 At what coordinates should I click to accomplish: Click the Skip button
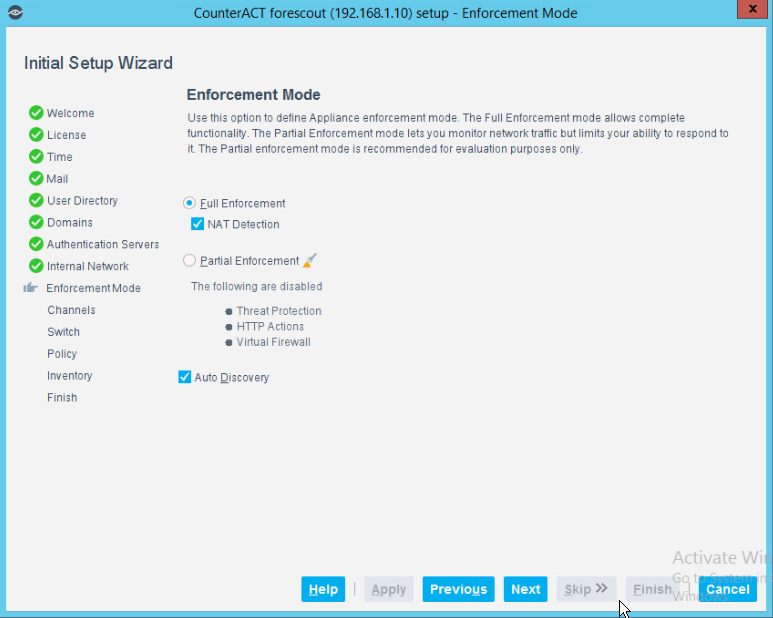586,589
